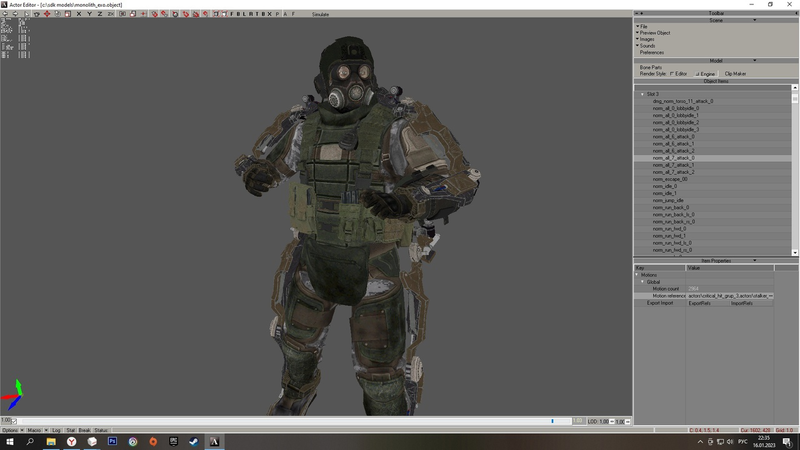The height and width of the screenshot is (450, 800).
Task: Click the animation timeline slider track
Action: 296,421
